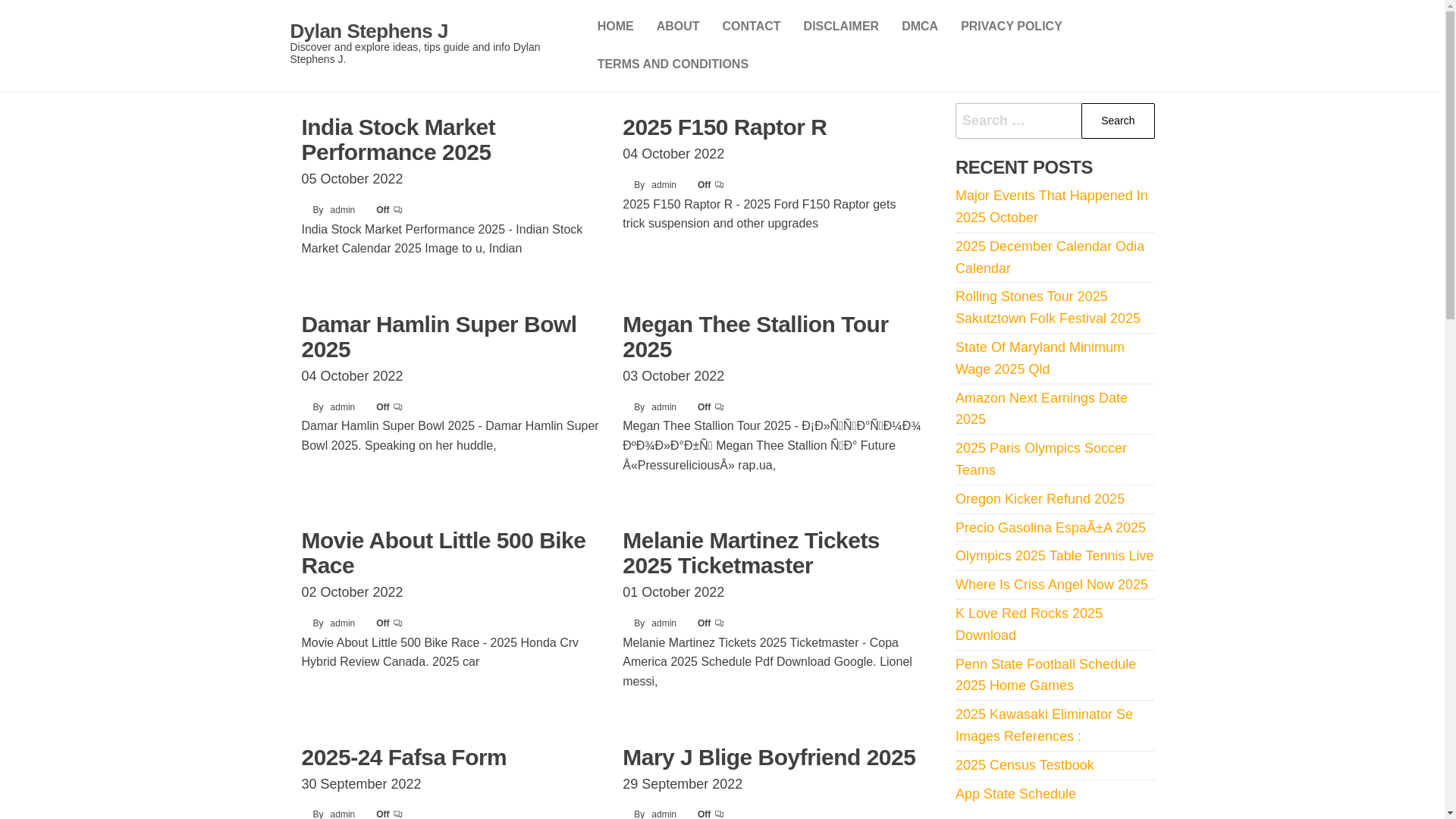Click admin author under India Stock Market post

(x=342, y=210)
